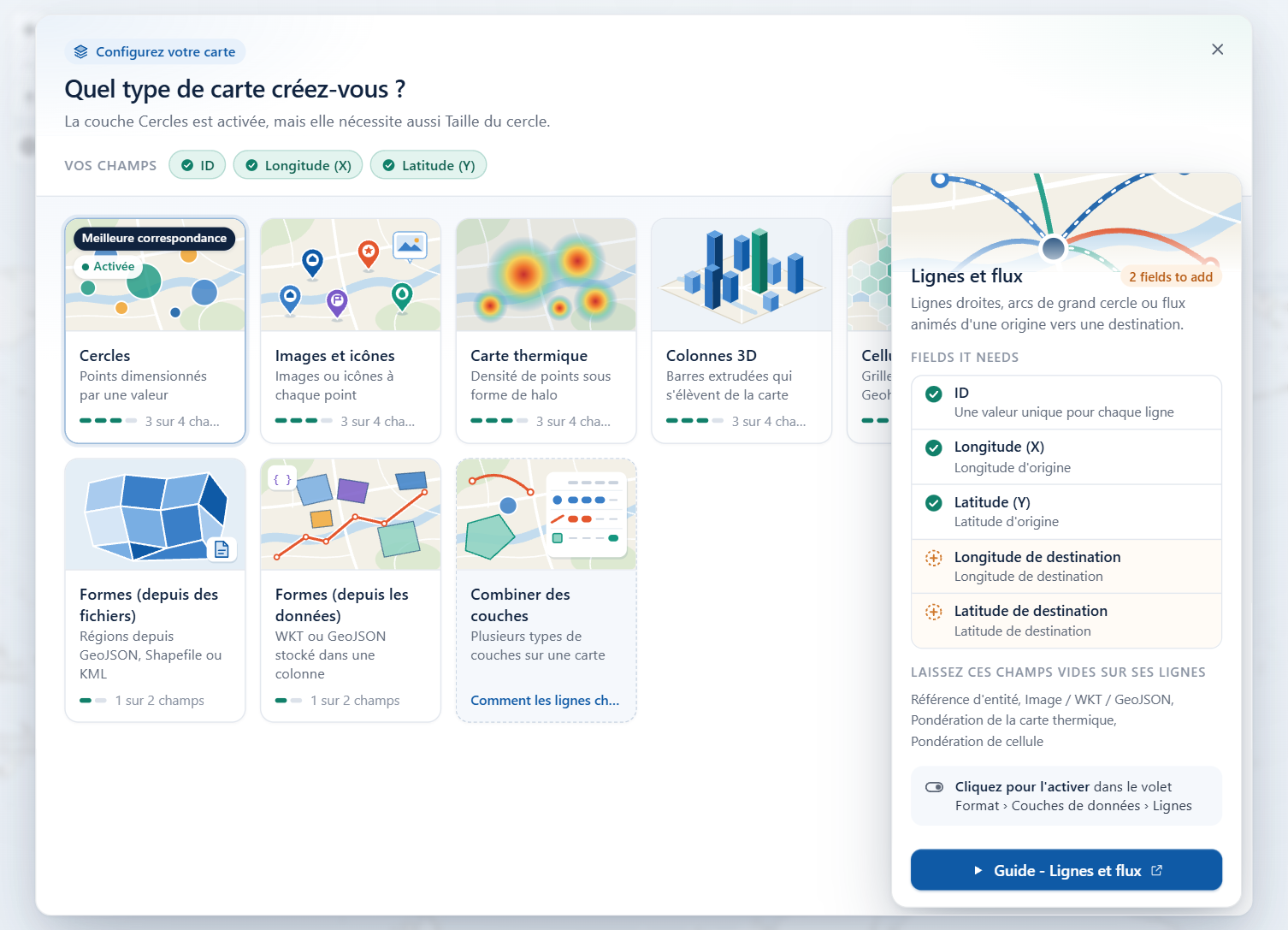This screenshot has height=930, width=1288.
Task: Select the Latitude de destination row
Action: coord(1066,620)
